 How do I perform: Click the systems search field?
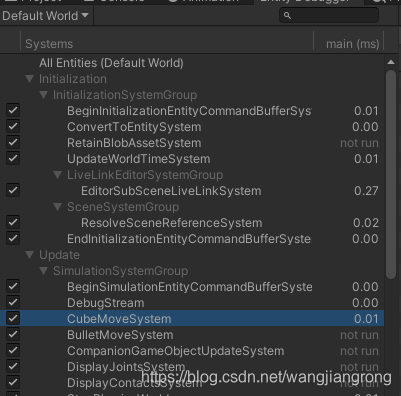pyautogui.click(x=329, y=15)
